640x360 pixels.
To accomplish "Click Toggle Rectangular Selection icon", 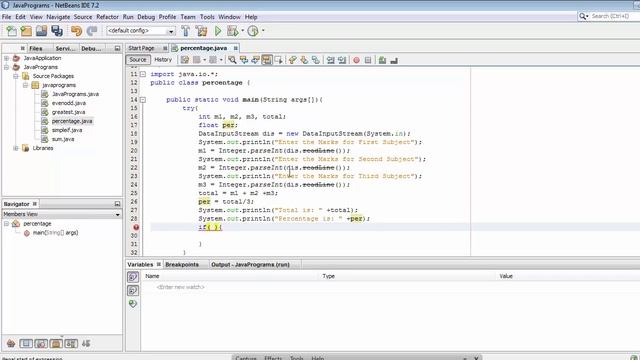I will pyautogui.click(x=279, y=60).
